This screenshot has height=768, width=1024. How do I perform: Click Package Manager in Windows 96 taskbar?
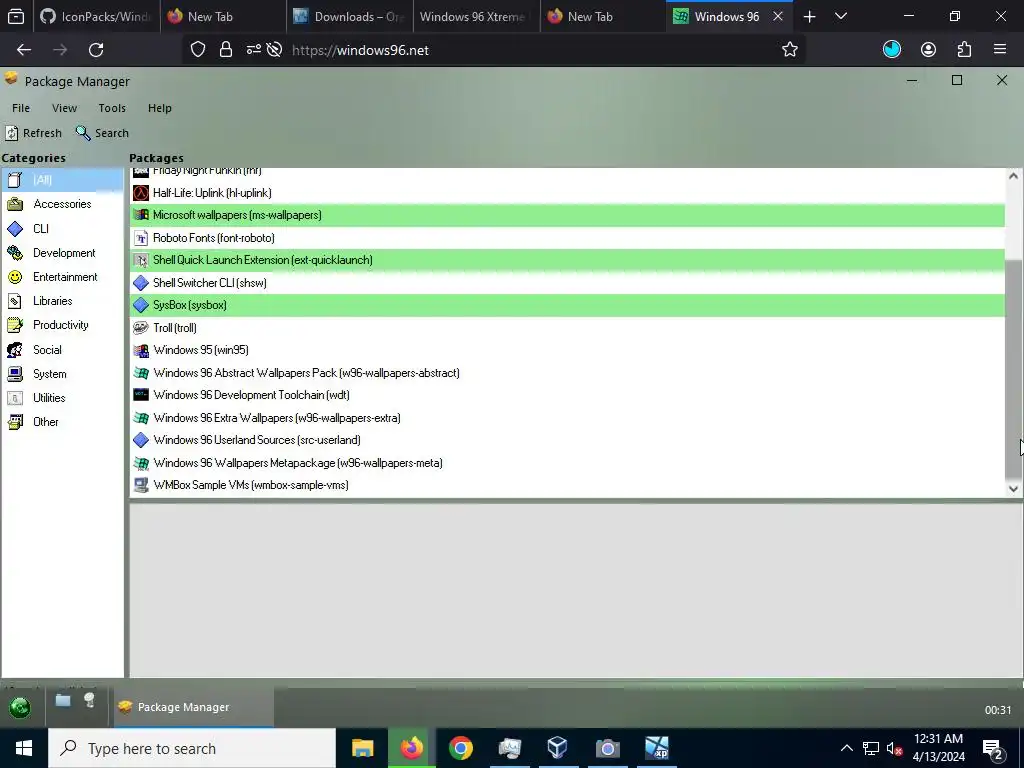click(194, 707)
